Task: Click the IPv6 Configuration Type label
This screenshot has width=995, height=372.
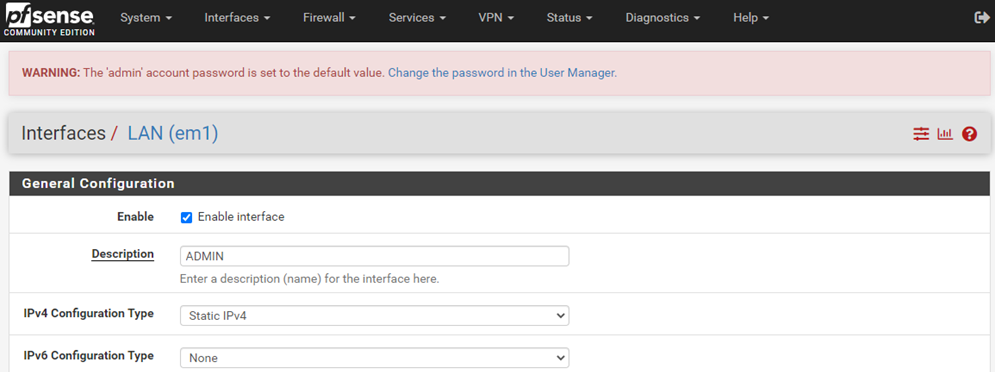Action: [89, 355]
